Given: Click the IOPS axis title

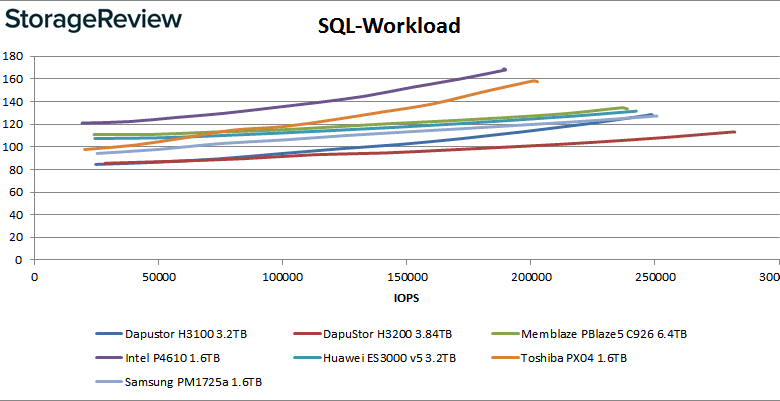Looking at the screenshot, I should coord(405,298).
